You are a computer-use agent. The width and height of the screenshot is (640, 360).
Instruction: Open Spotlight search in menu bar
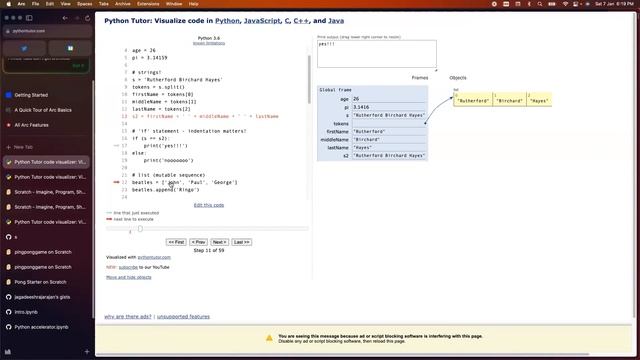[540, 4]
